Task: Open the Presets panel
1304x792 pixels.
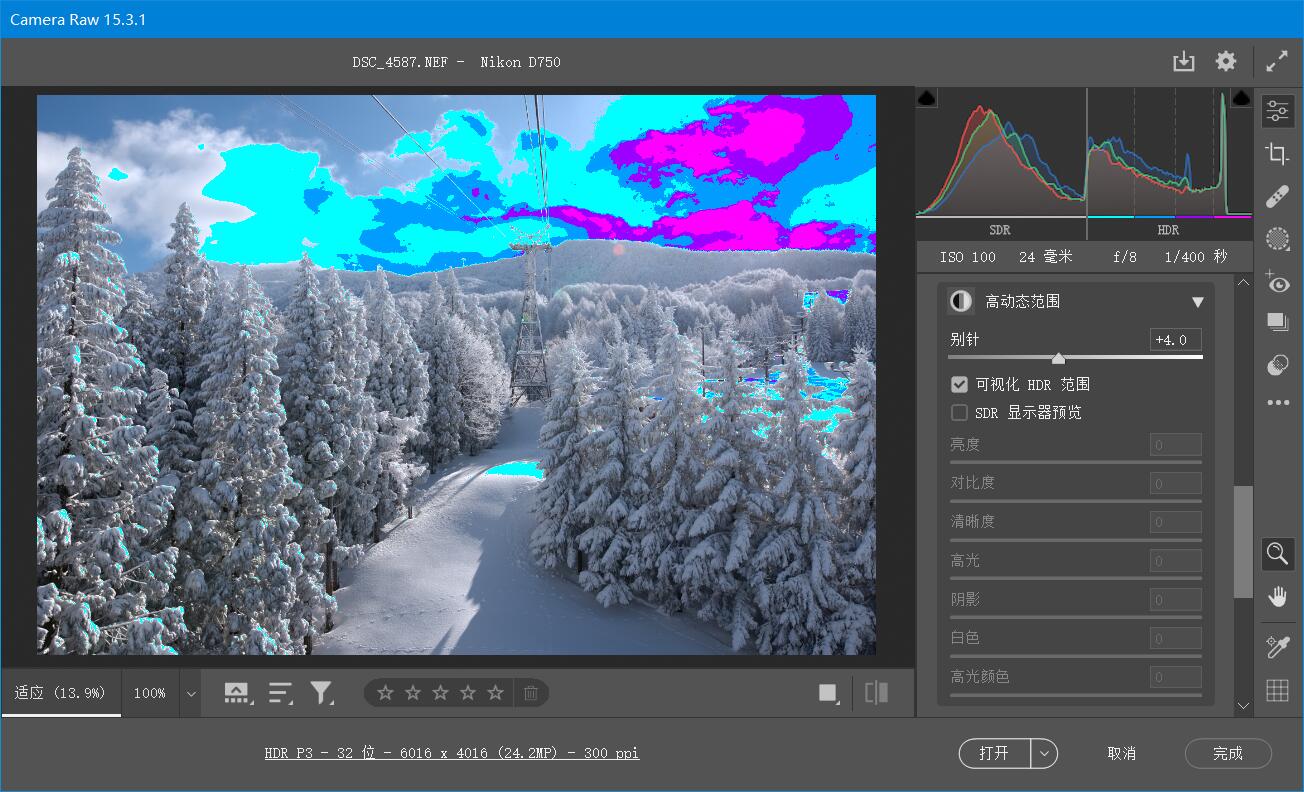Action: [x=1277, y=321]
